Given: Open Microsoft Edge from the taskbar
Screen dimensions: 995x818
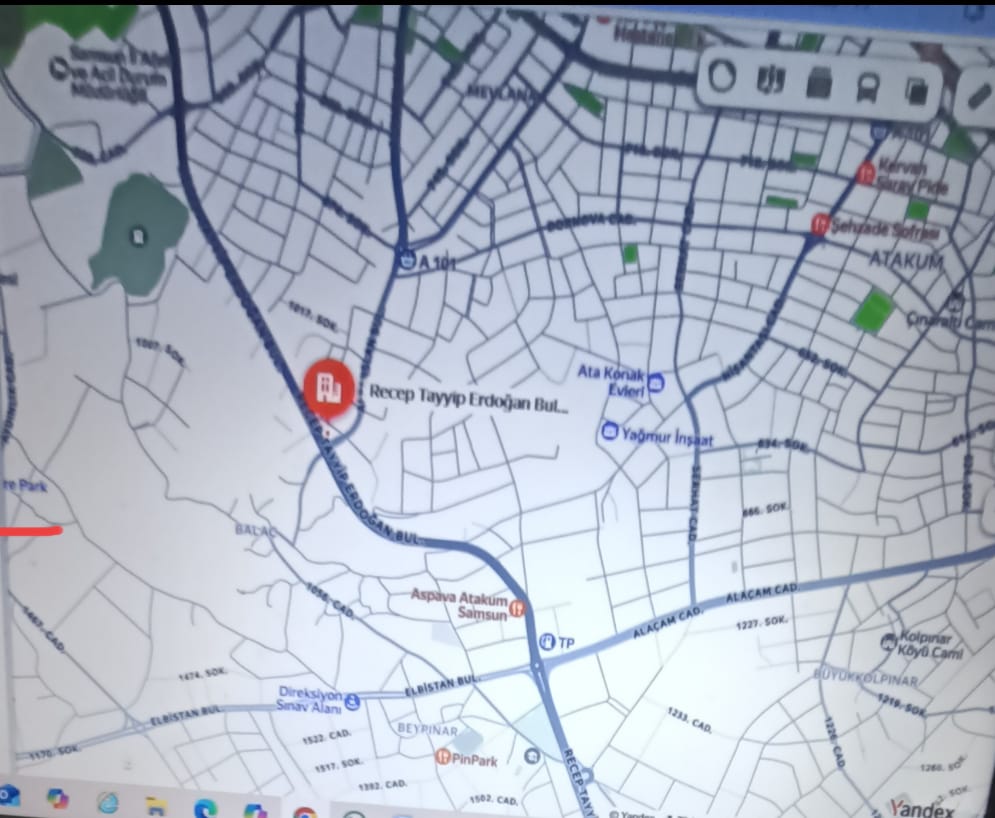Looking at the screenshot, I should coord(204,805).
